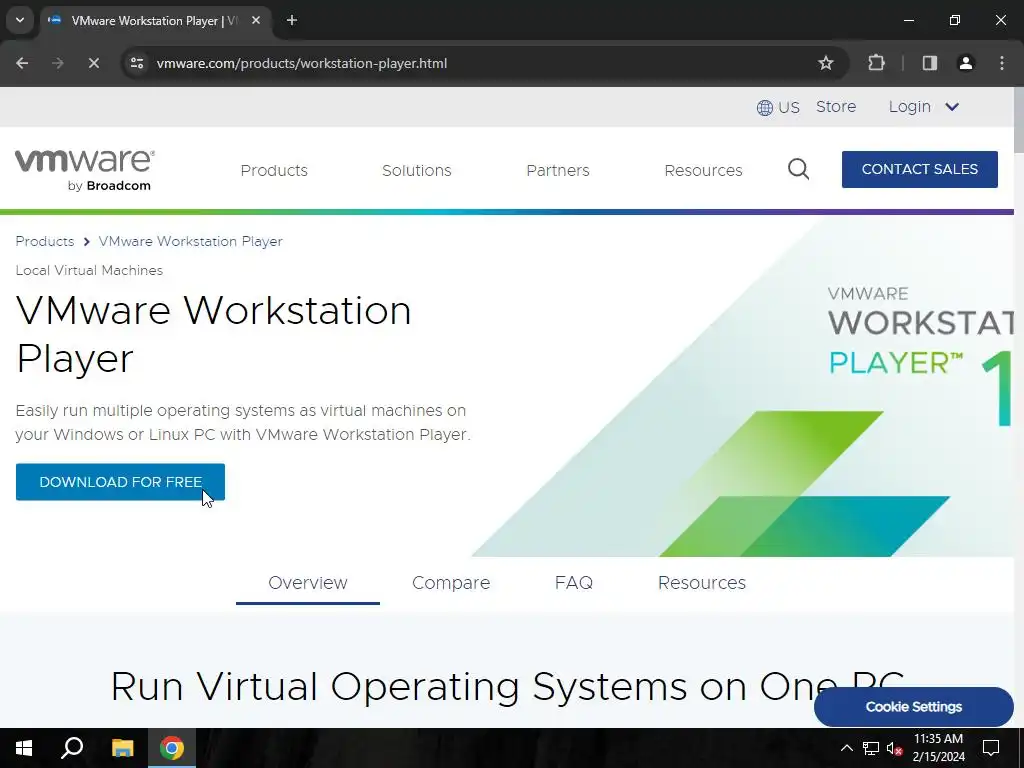Switch to the FAQ tab
Screen dimensions: 1024x768
(x=573, y=583)
